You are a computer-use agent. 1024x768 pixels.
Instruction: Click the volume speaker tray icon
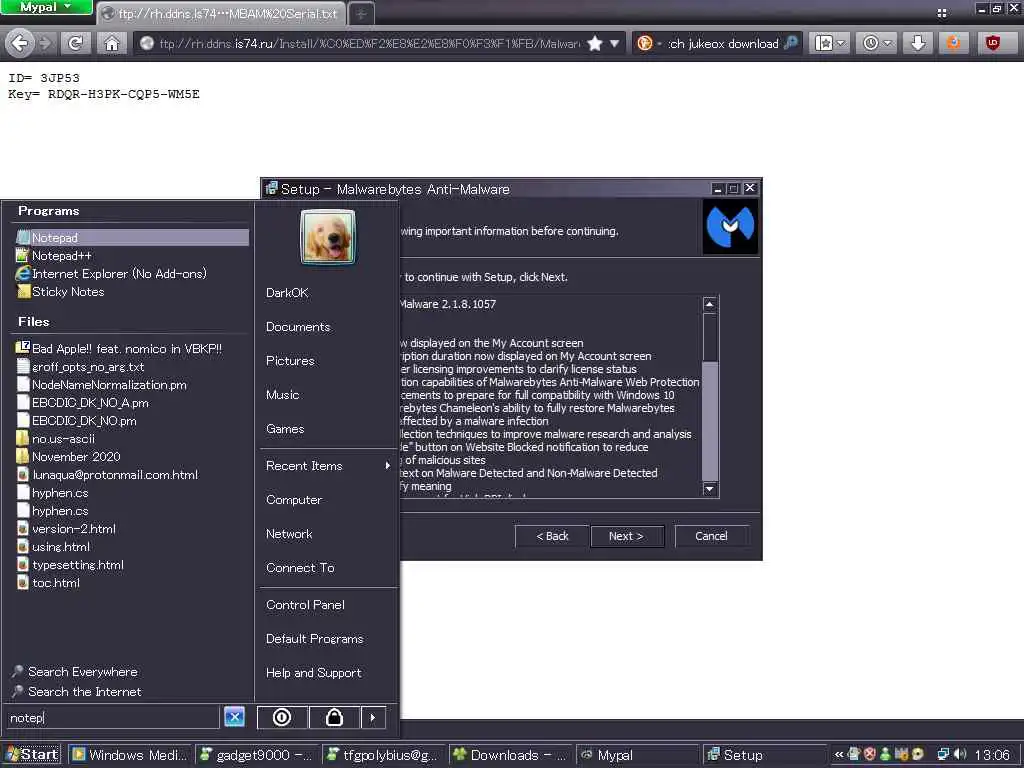[x=959, y=754]
